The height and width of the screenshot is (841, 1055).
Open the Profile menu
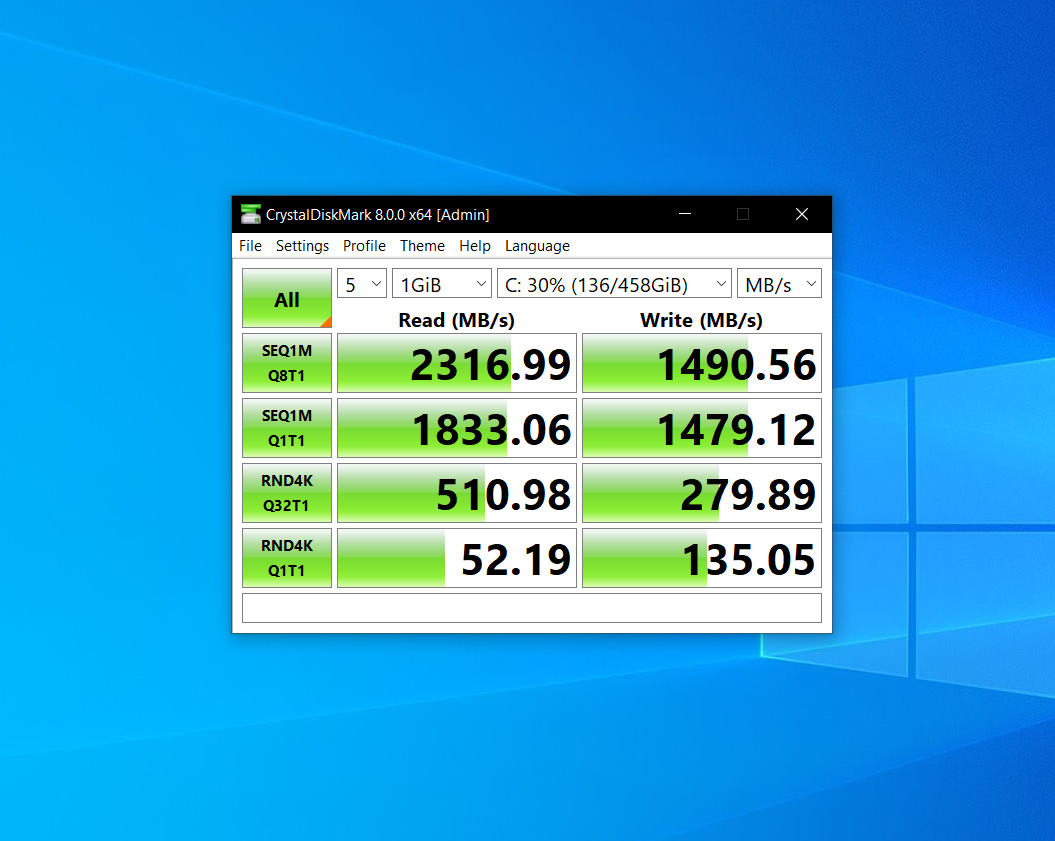pos(364,246)
